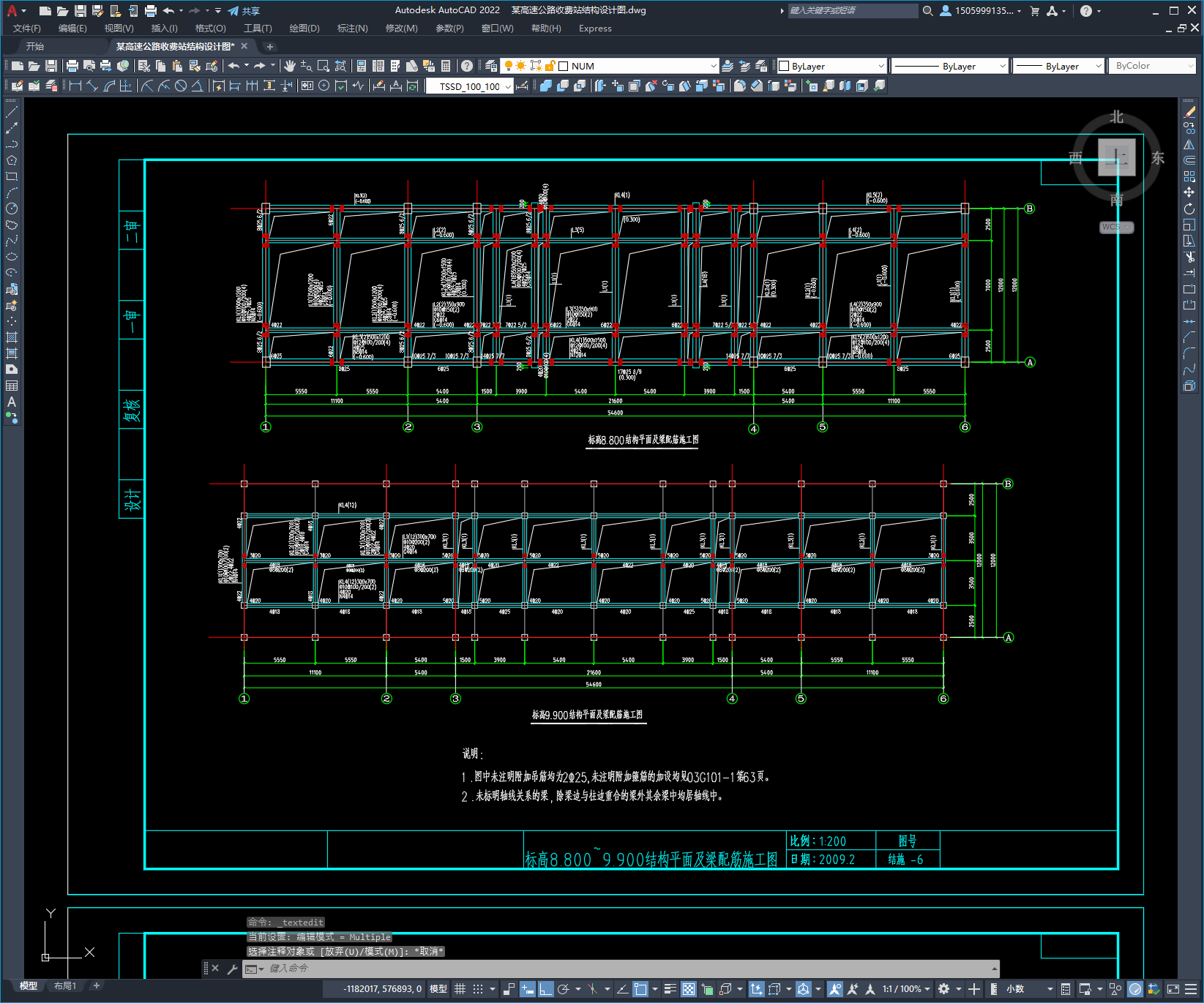
Task: Toggle dynamic input in status bar
Action: click(x=528, y=989)
